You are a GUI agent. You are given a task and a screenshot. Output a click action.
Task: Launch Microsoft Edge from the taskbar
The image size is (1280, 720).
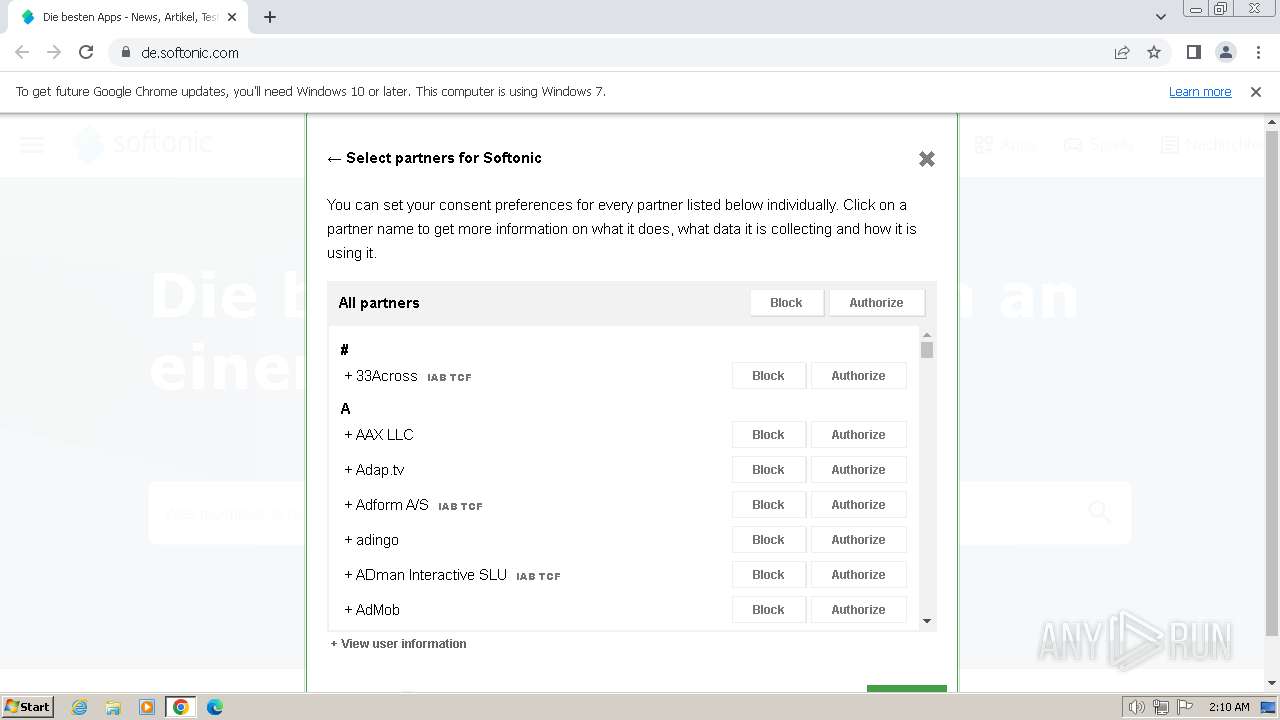[x=215, y=707]
